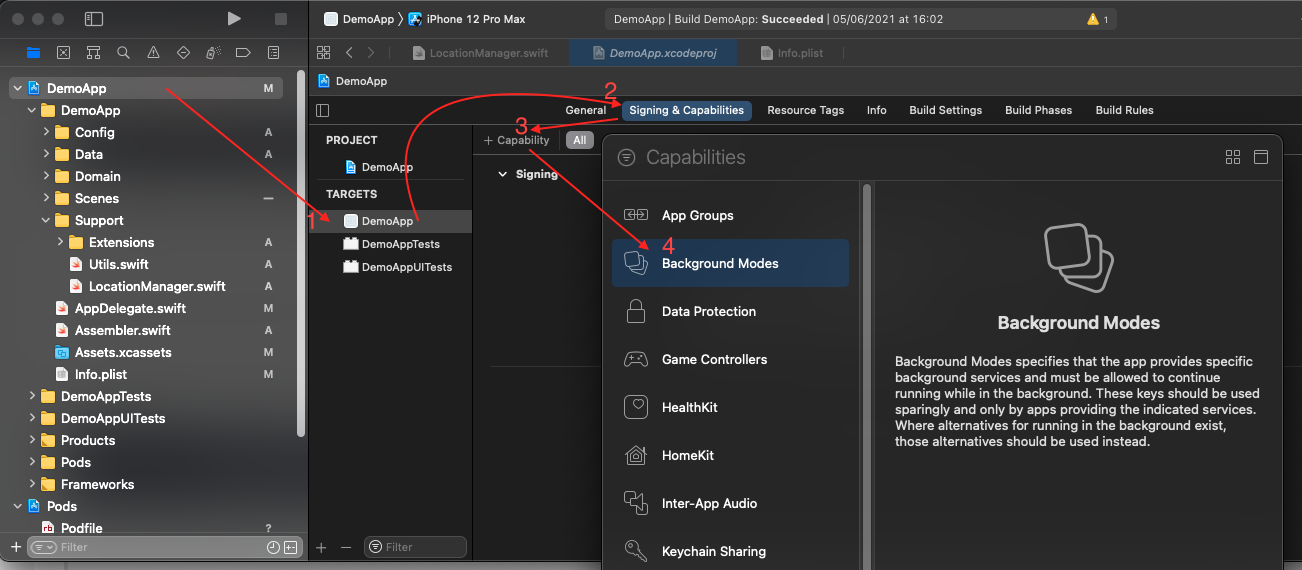The image size is (1302, 570).
Task: Open the Debug navigator spray icon
Action: (213, 53)
